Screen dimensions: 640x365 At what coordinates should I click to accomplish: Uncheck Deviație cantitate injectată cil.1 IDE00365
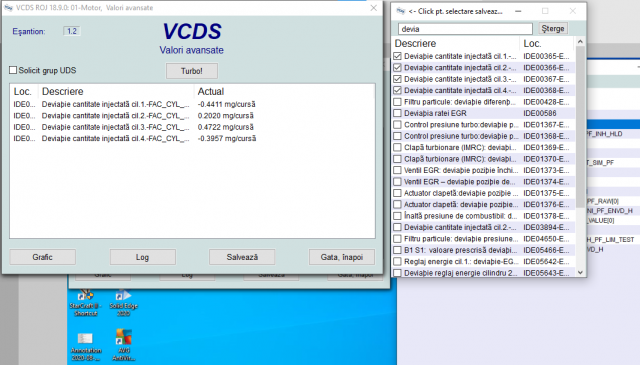(397, 56)
